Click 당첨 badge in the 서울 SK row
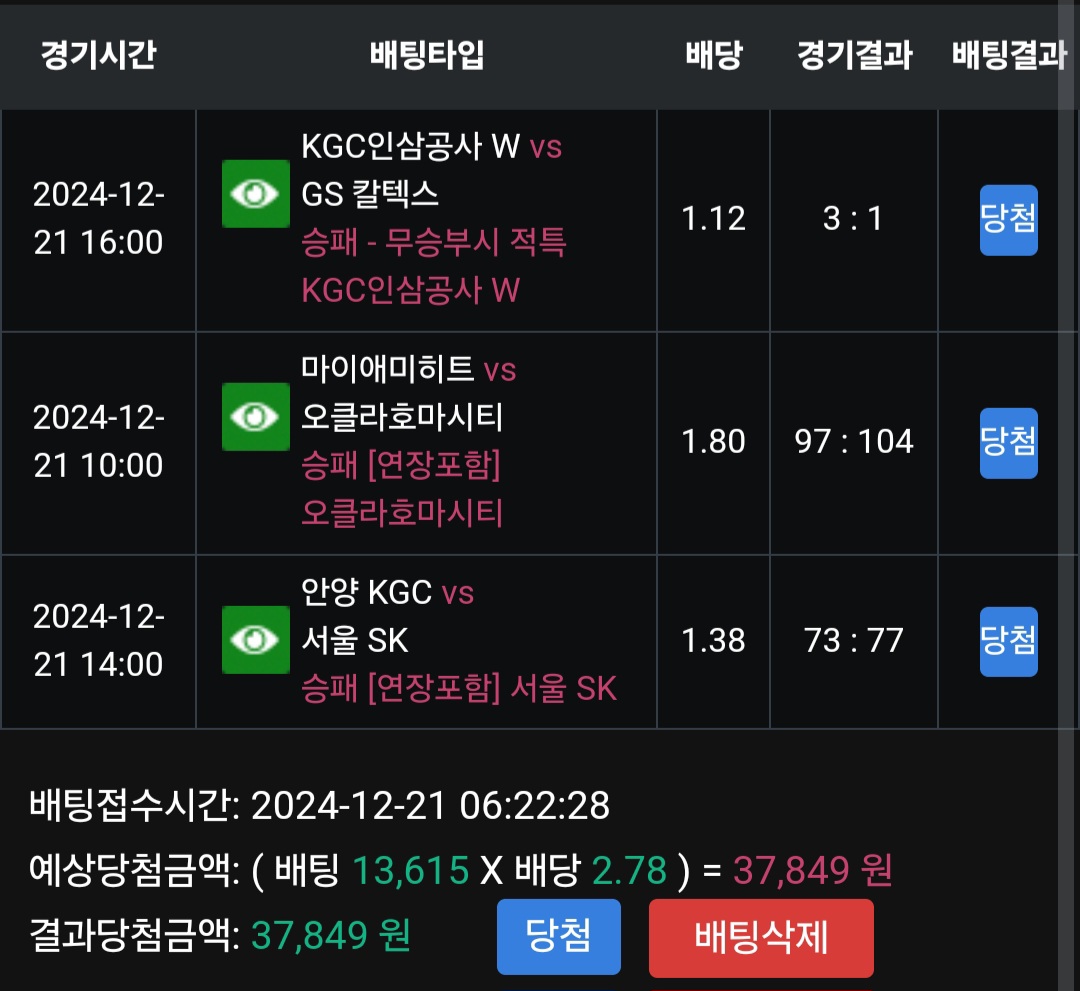Viewport: 1080px width, 991px height. (1008, 641)
